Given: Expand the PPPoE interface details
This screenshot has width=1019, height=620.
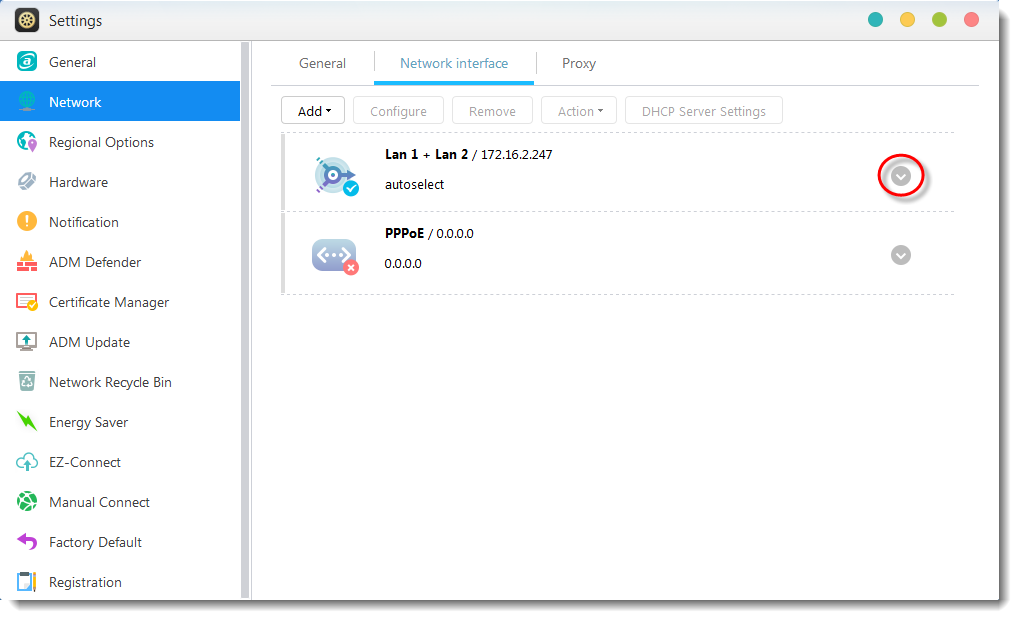Looking at the screenshot, I should coord(901,255).
